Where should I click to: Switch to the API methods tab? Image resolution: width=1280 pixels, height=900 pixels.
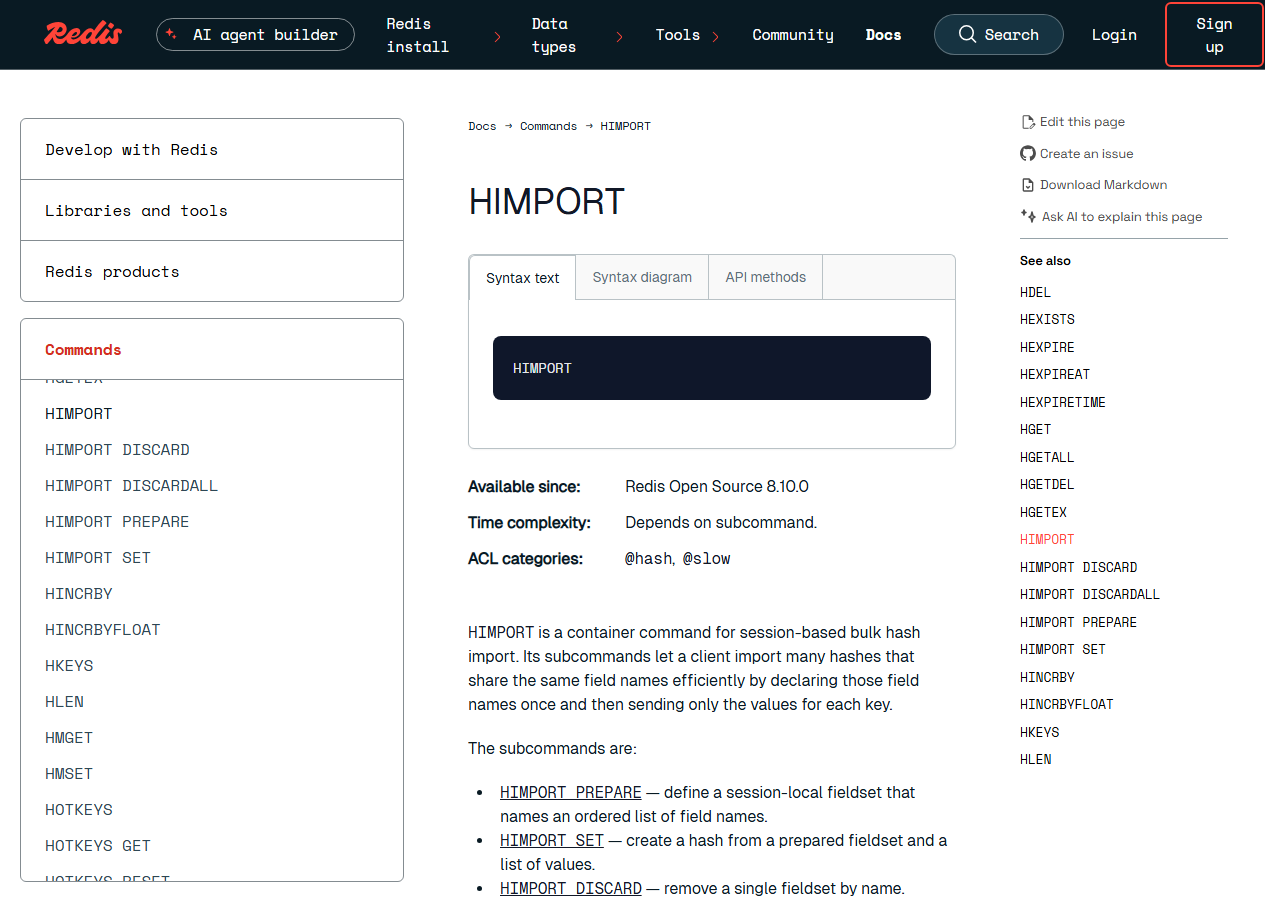[766, 277]
